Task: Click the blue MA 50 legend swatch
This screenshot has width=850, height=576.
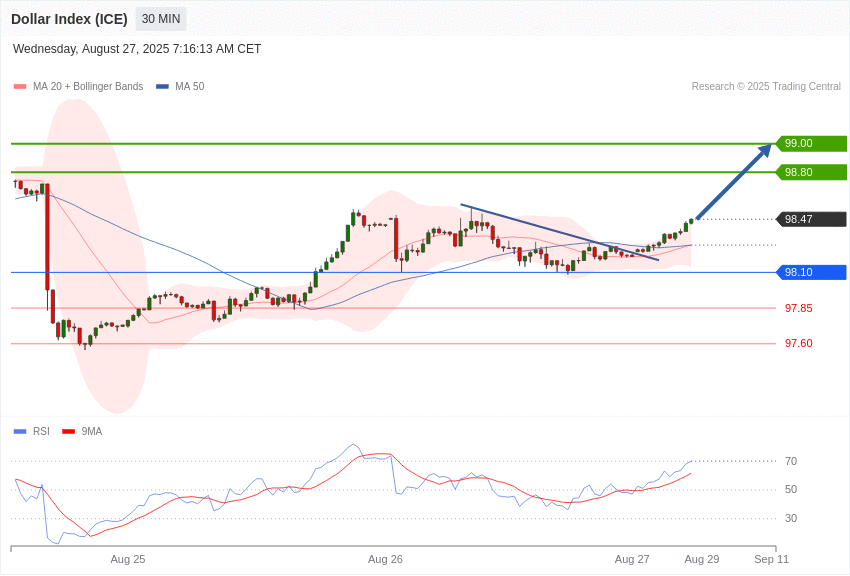Action: point(162,87)
